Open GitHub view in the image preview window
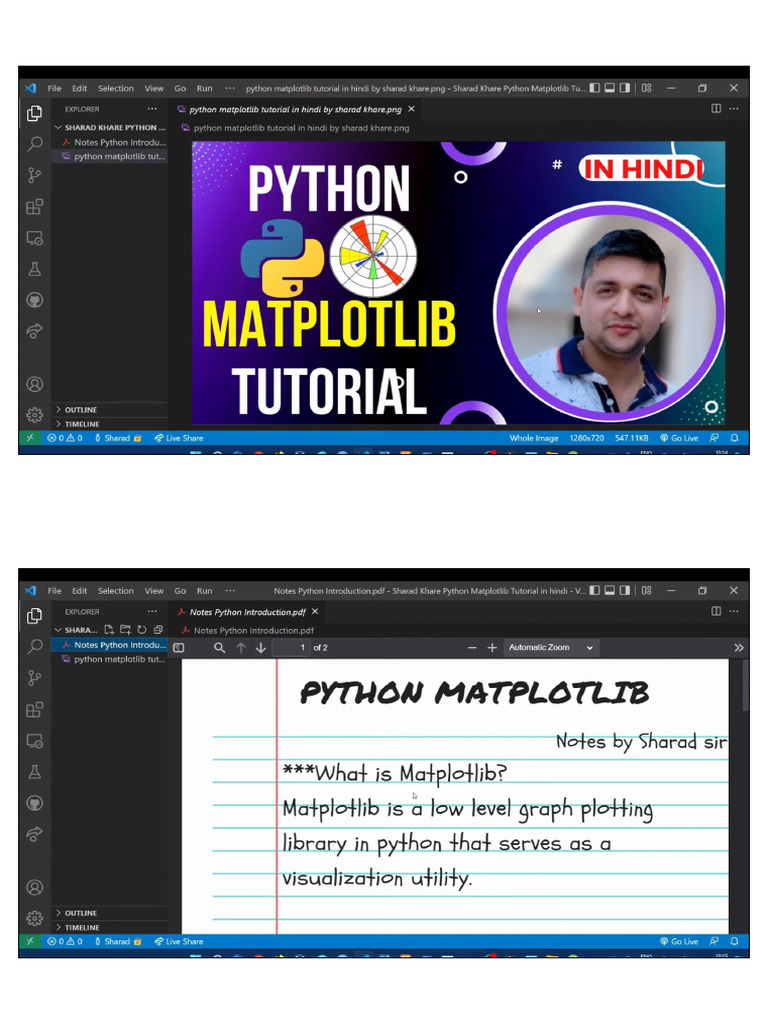Viewport: 768px width, 1024px height. tap(35, 300)
